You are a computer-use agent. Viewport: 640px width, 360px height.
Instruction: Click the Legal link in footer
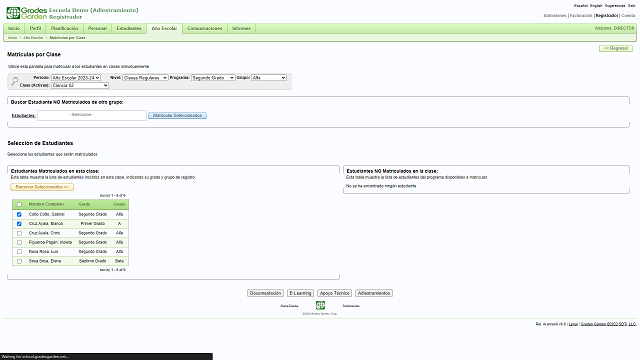(573, 324)
